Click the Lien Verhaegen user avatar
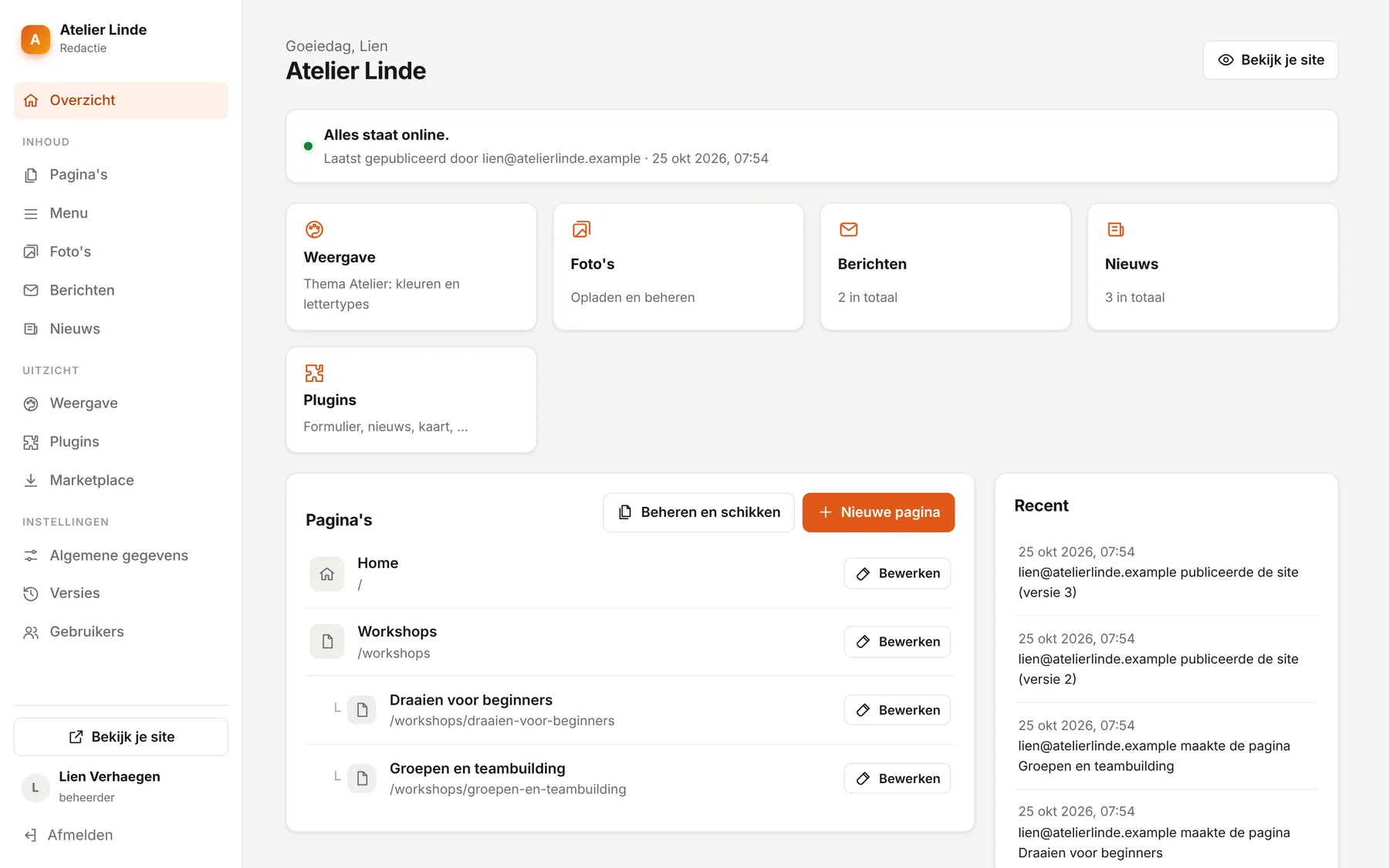The height and width of the screenshot is (868, 1389). point(35,788)
